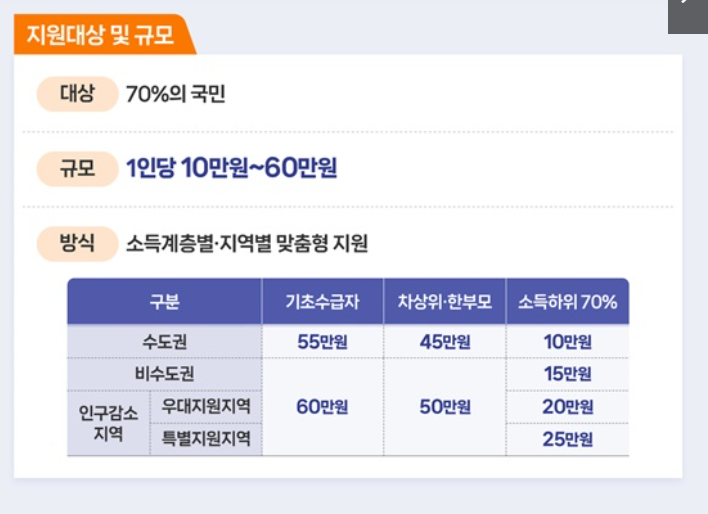The image size is (708, 514).
Task: Select the 25만원 table cell
Action: pyautogui.click(x=568, y=439)
